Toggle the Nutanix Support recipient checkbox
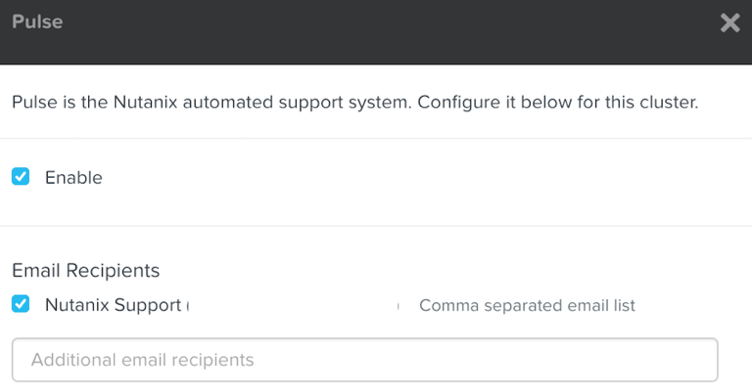 21,304
